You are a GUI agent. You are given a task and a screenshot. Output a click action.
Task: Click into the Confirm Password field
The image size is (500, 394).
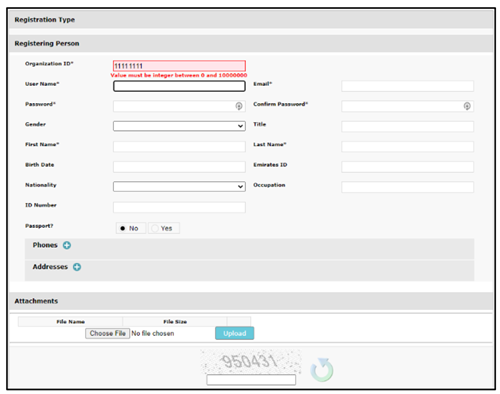(407, 106)
